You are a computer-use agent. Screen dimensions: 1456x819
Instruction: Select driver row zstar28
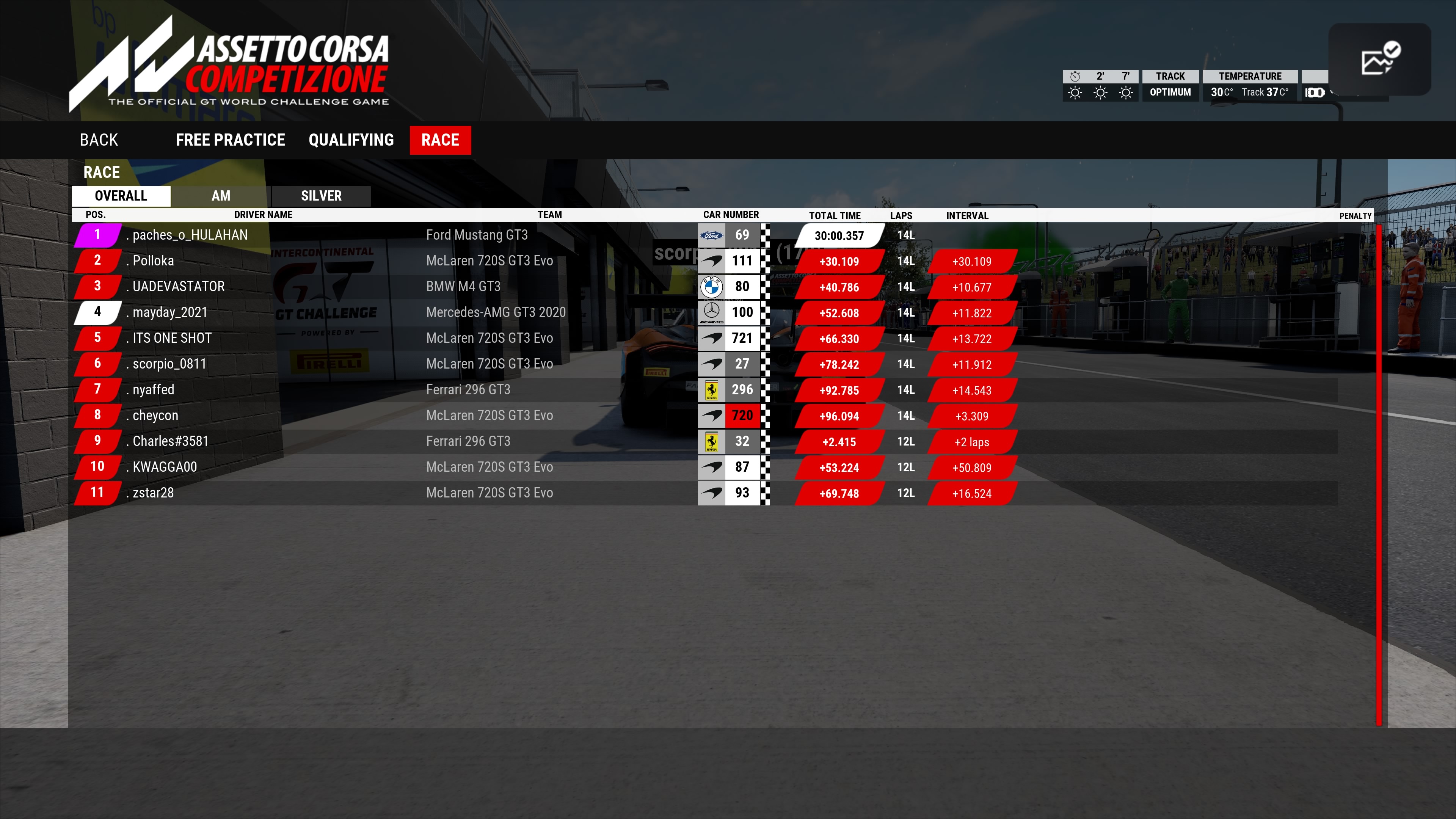tap(705, 493)
